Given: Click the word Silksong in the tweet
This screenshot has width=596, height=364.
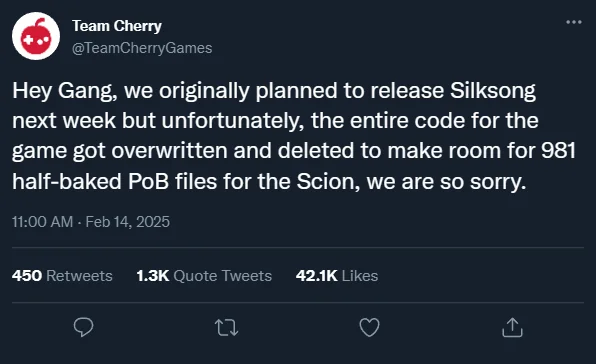Looking at the screenshot, I should click(493, 91).
